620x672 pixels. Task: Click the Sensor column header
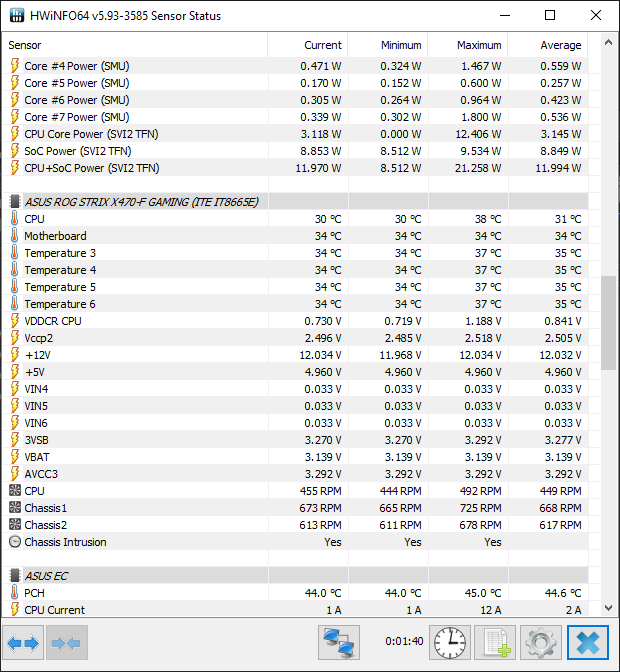135,45
